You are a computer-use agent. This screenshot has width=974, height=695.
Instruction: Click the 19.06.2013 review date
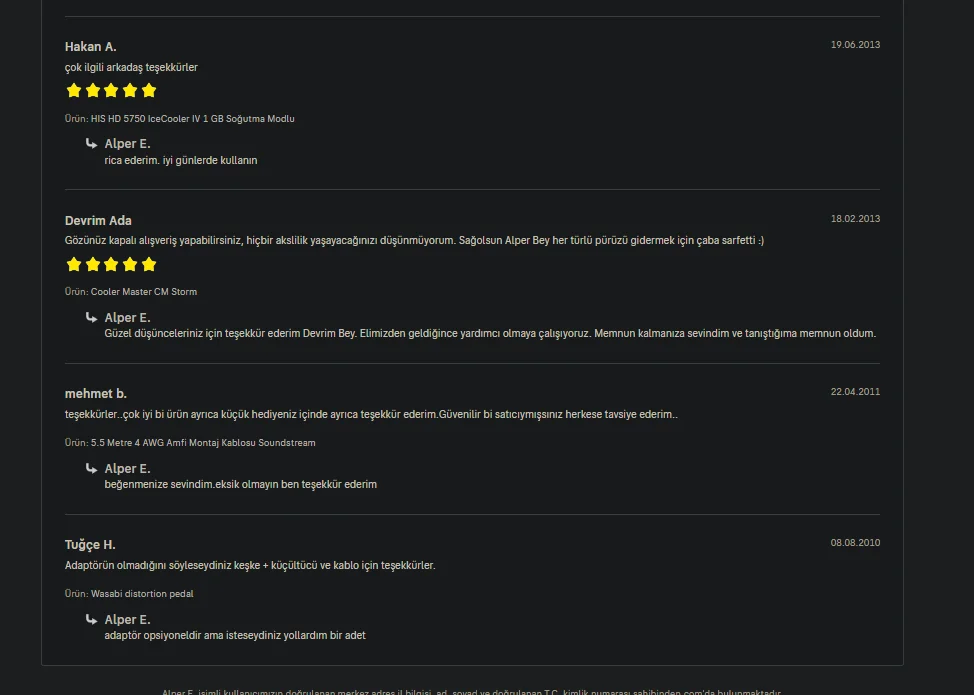(855, 45)
